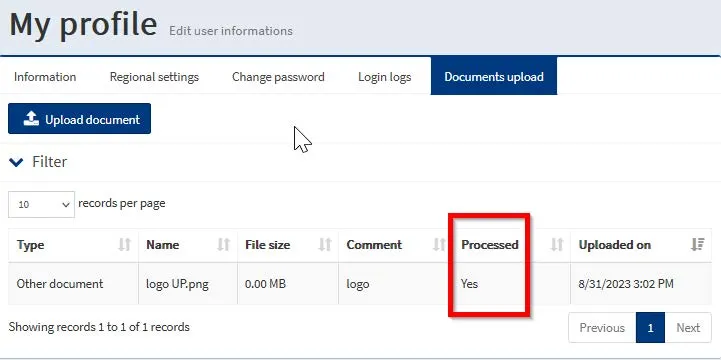721x360 pixels.
Task: Click the Previous page button
Action: 602,328
